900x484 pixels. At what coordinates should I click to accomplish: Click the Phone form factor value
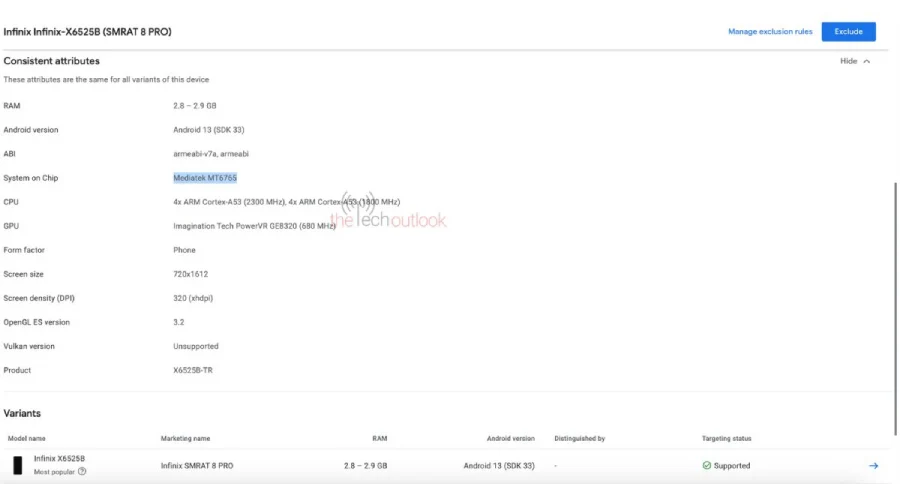(x=184, y=250)
